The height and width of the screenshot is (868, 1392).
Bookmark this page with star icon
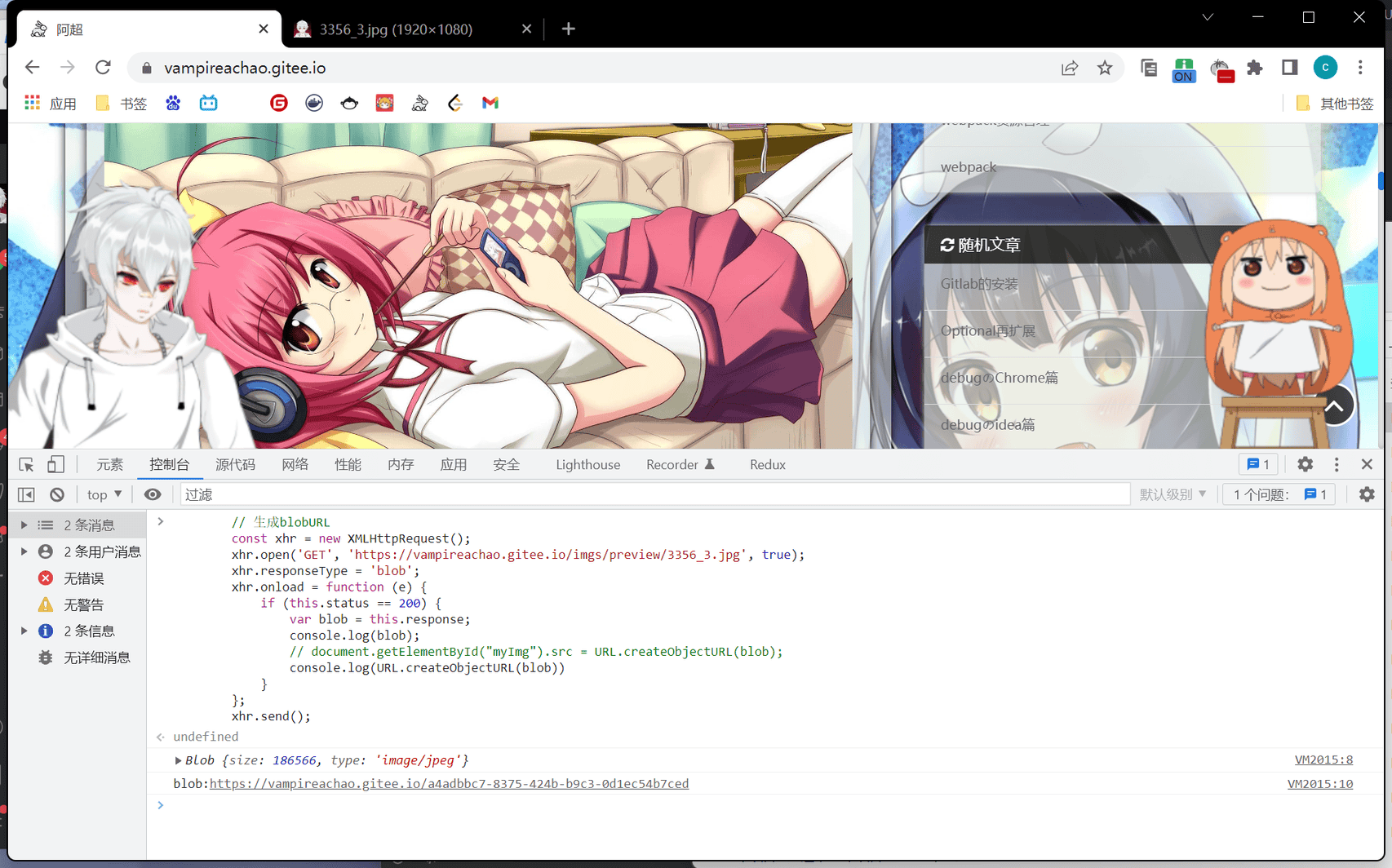pos(1105,68)
